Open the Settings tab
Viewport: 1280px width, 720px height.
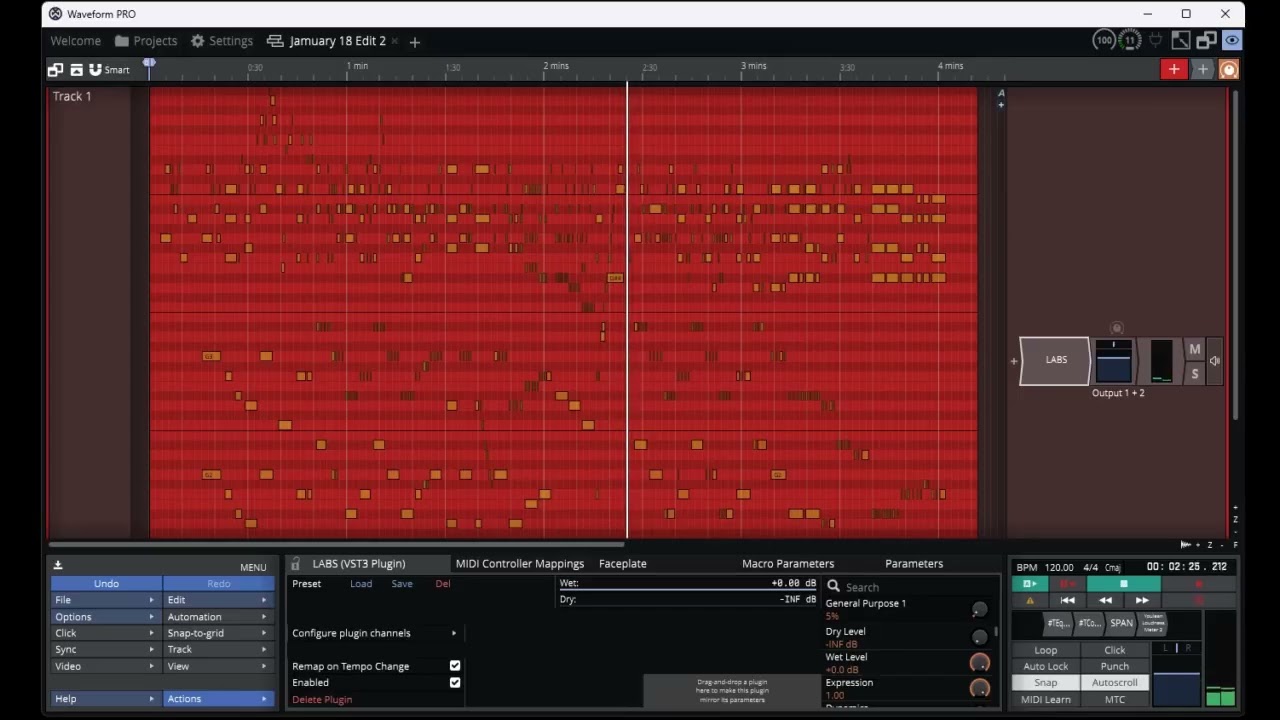[221, 41]
